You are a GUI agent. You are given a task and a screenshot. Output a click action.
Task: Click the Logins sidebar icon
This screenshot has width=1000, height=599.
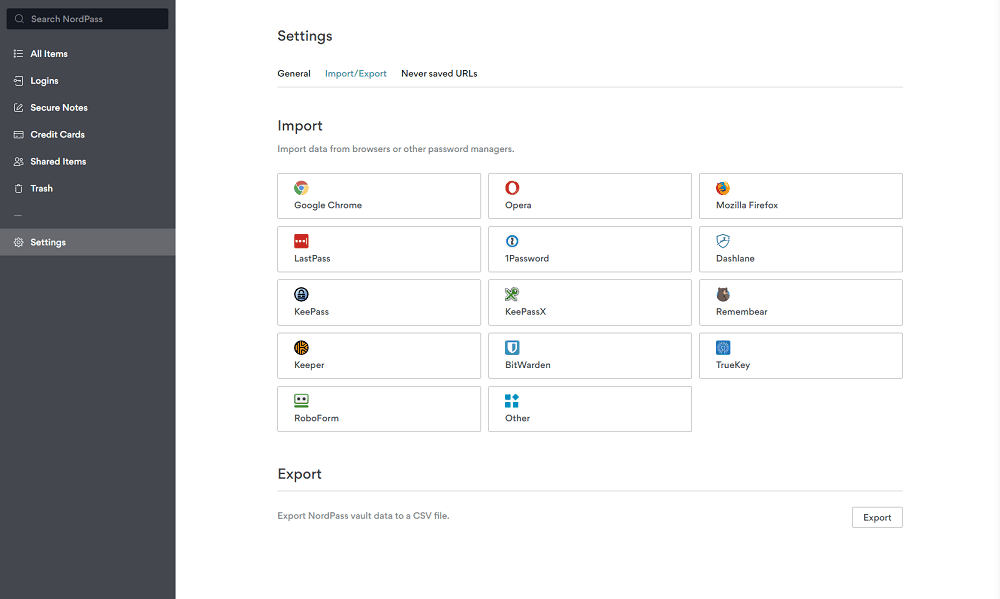click(x=18, y=81)
